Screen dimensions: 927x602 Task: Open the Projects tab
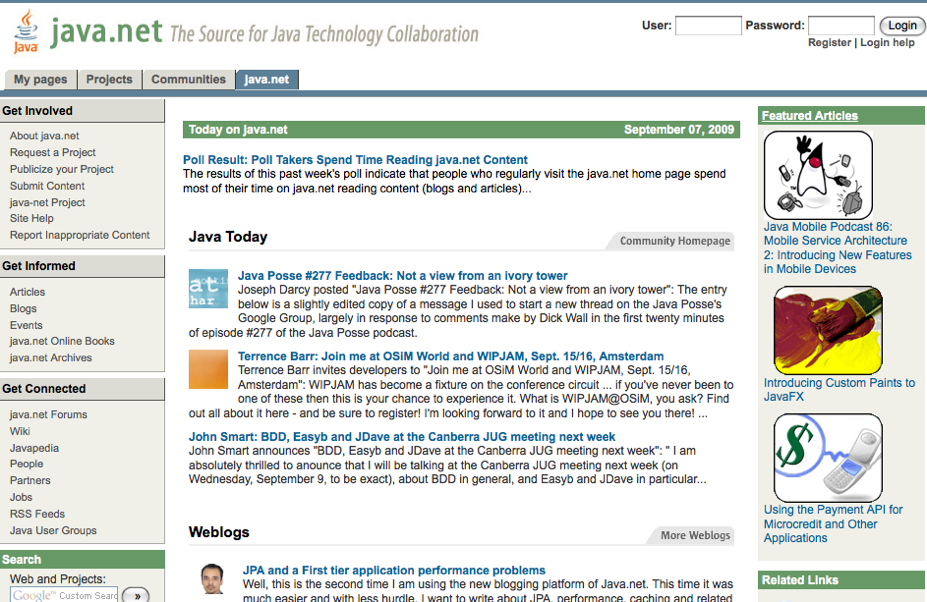(x=109, y=78)
